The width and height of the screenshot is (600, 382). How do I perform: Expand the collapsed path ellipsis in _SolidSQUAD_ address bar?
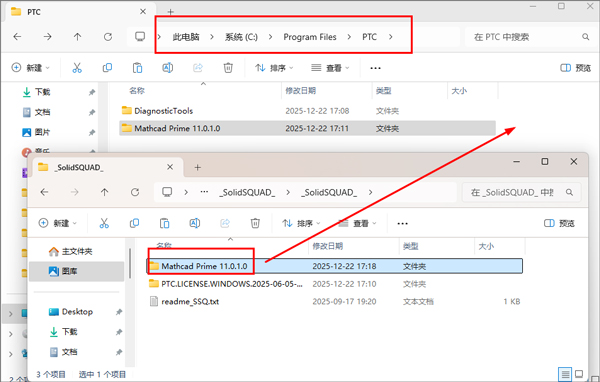204,192
